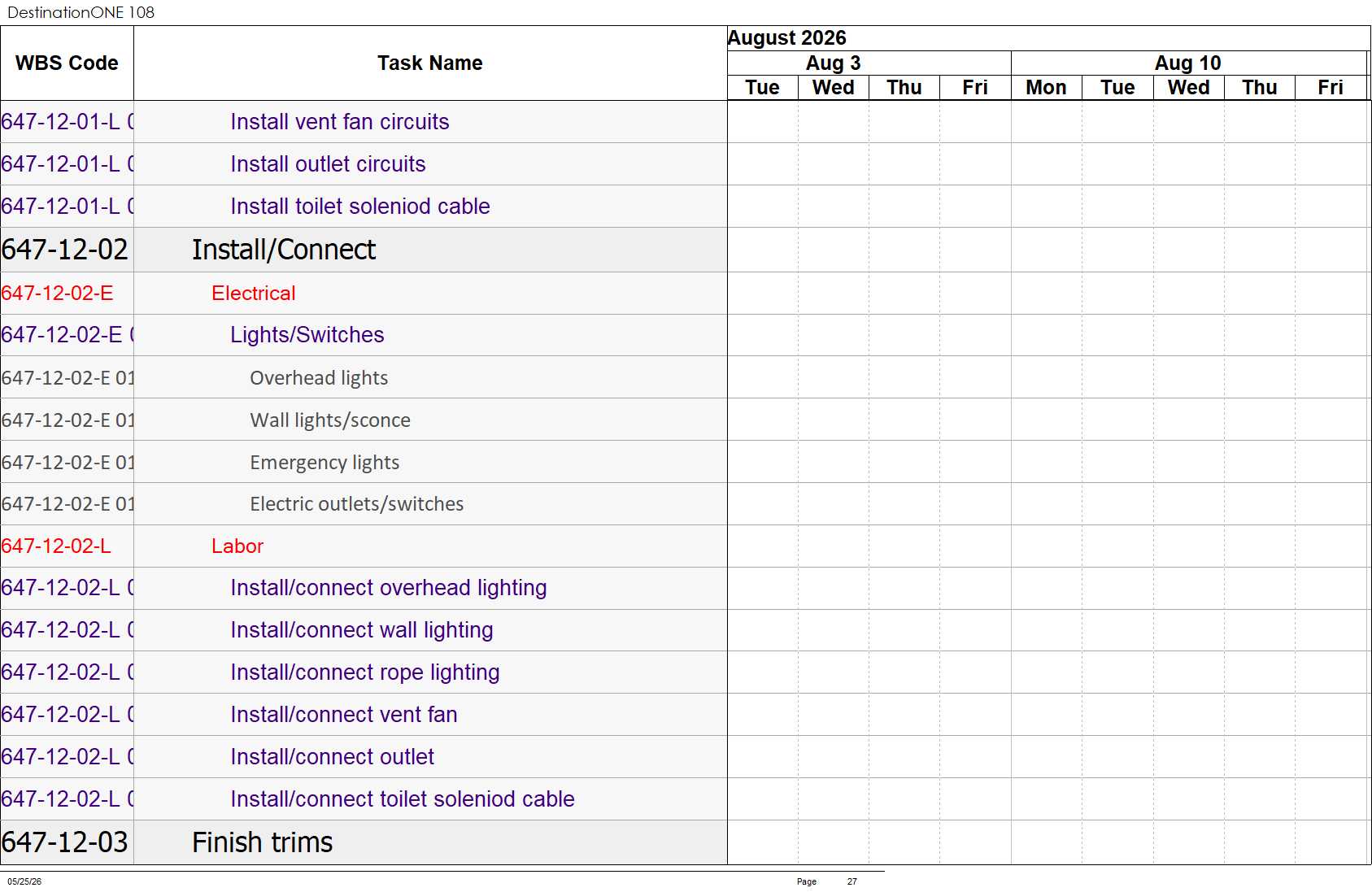The width and height of the screenshot is (1372, 892).
Task: Click the 05/25/26 date in the footer
Action: click(x=24, y=881)
